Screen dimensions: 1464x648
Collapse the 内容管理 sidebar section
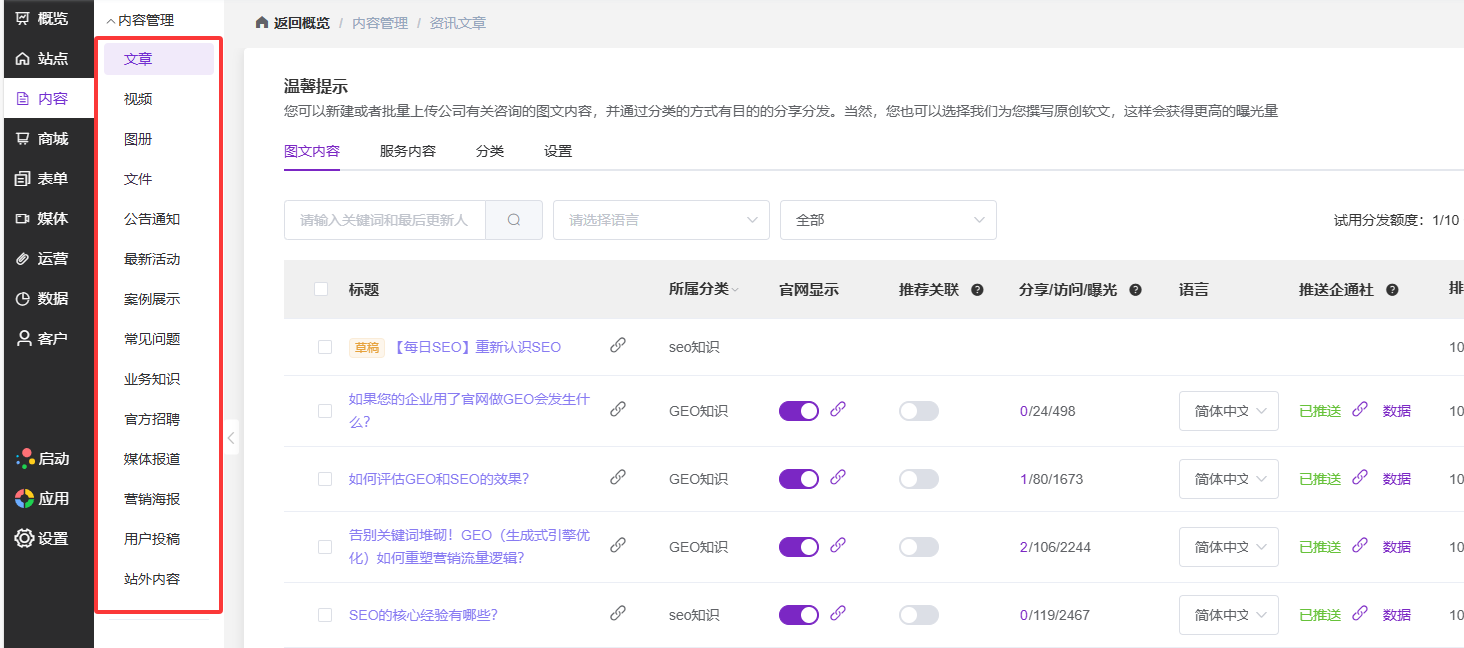140,20
